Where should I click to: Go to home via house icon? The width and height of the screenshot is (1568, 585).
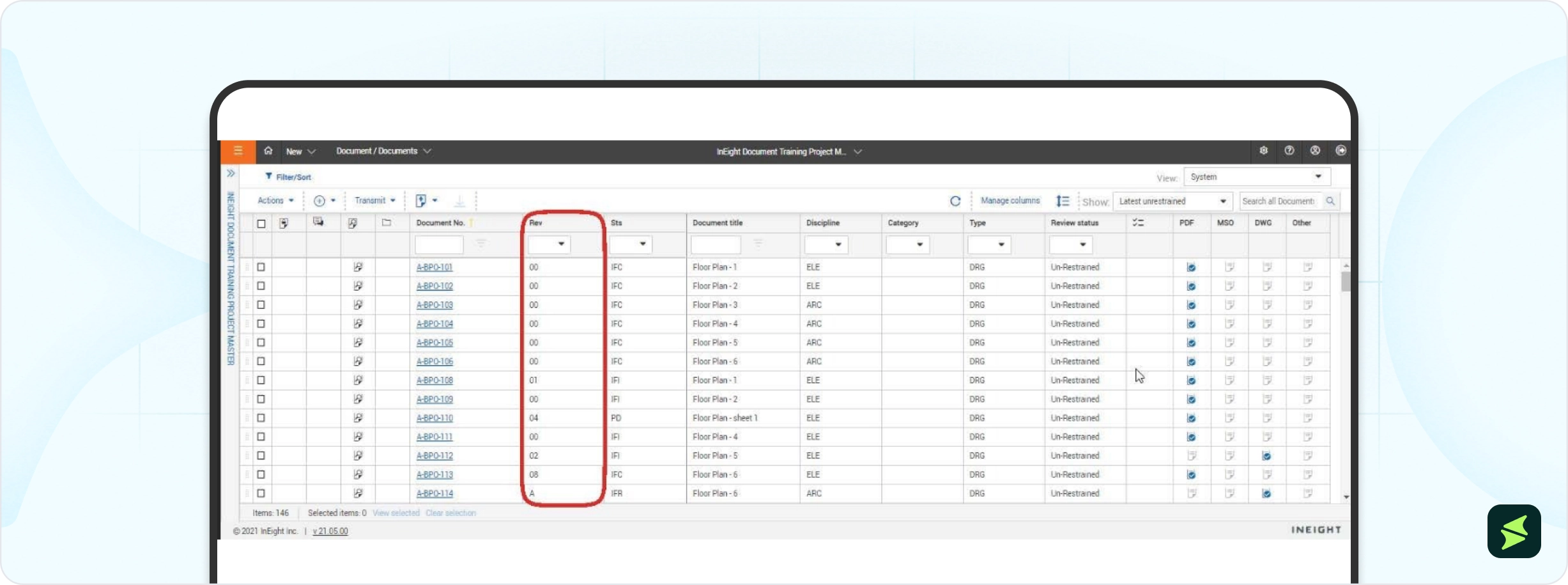tap(268, 151)
